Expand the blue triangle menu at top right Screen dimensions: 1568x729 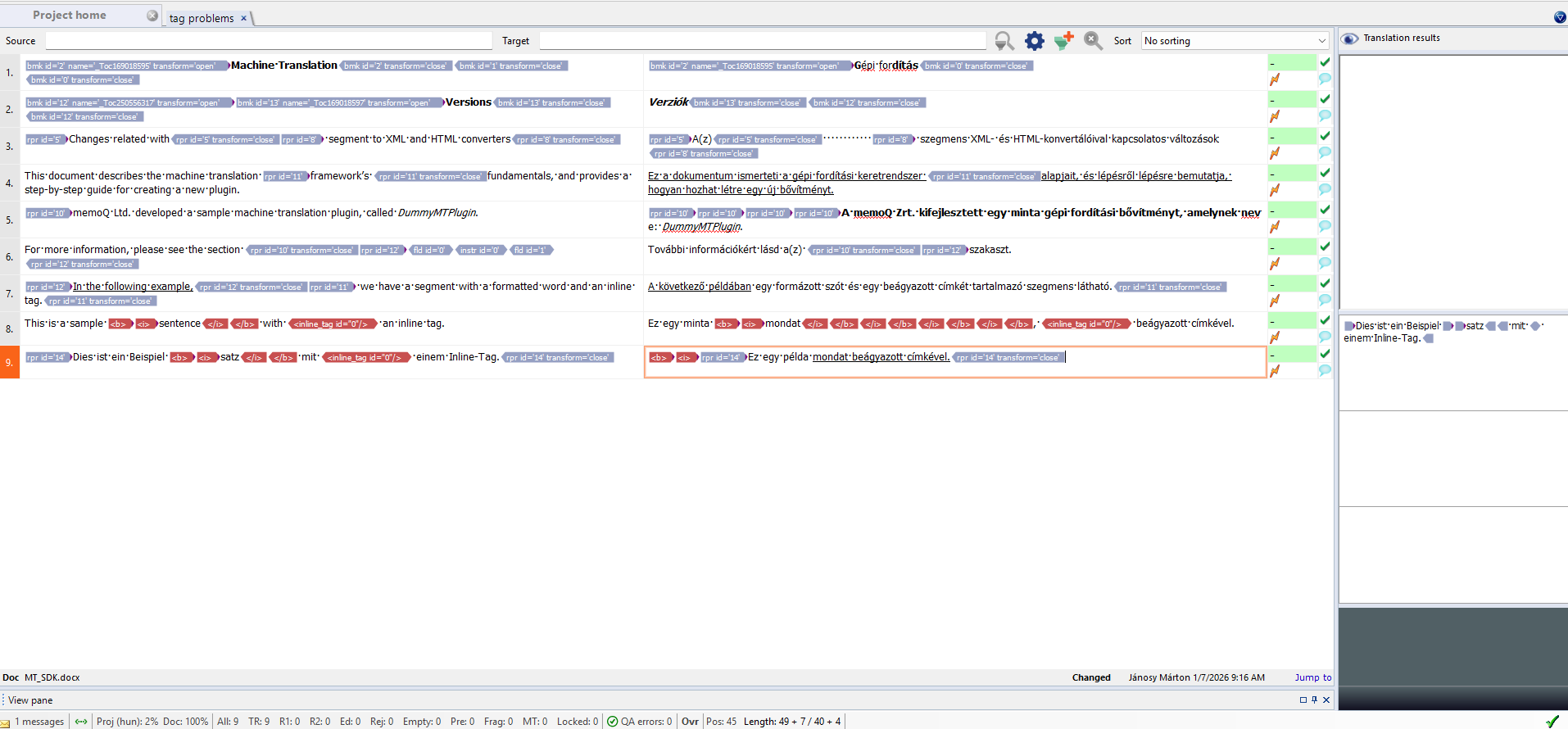click(x=1560, y=17)
